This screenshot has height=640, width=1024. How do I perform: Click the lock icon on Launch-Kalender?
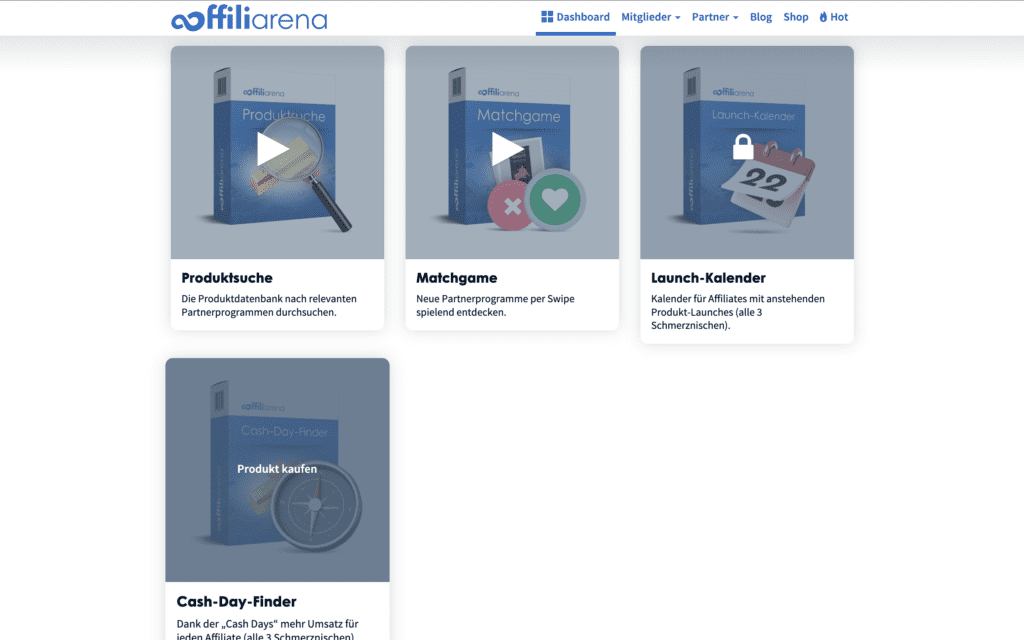click(743, 147)
